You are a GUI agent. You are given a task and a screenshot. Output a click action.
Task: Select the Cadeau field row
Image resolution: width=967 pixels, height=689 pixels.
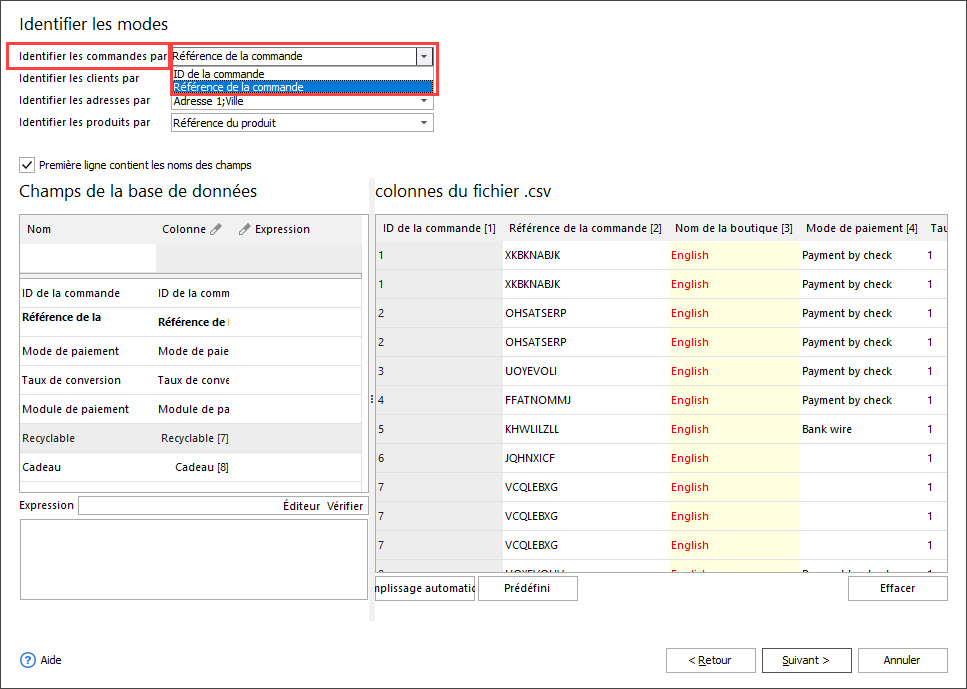click(x=191, y=467)
